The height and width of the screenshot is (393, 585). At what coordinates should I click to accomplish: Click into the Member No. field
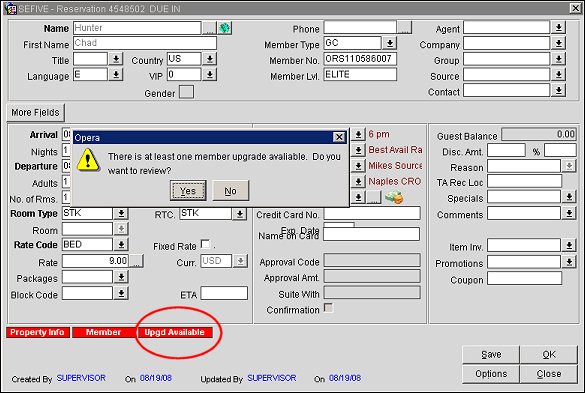(360, 59)
